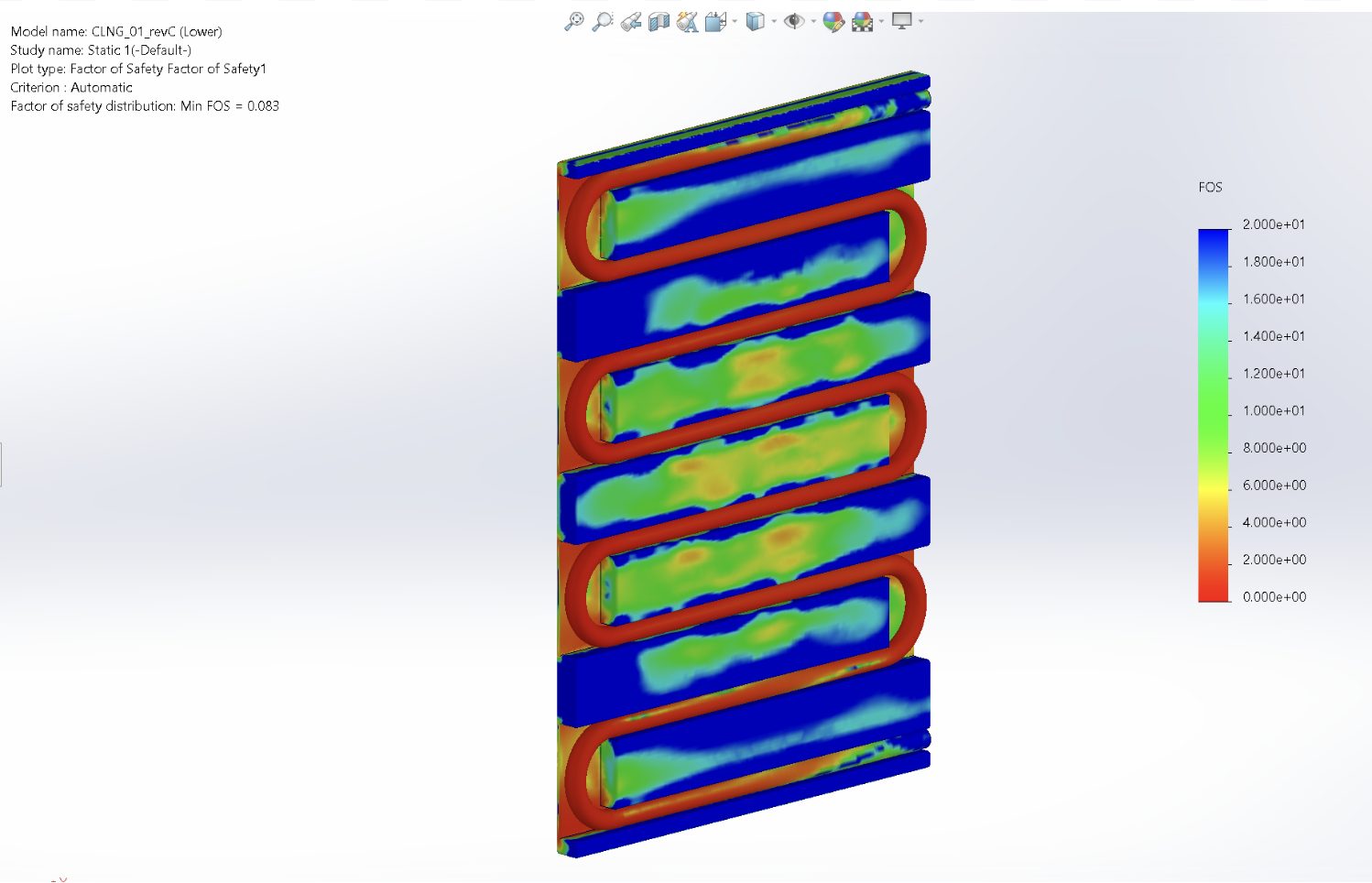
Task: Click the legend value 1.400e+01
Action: (x=1274, y=336)
